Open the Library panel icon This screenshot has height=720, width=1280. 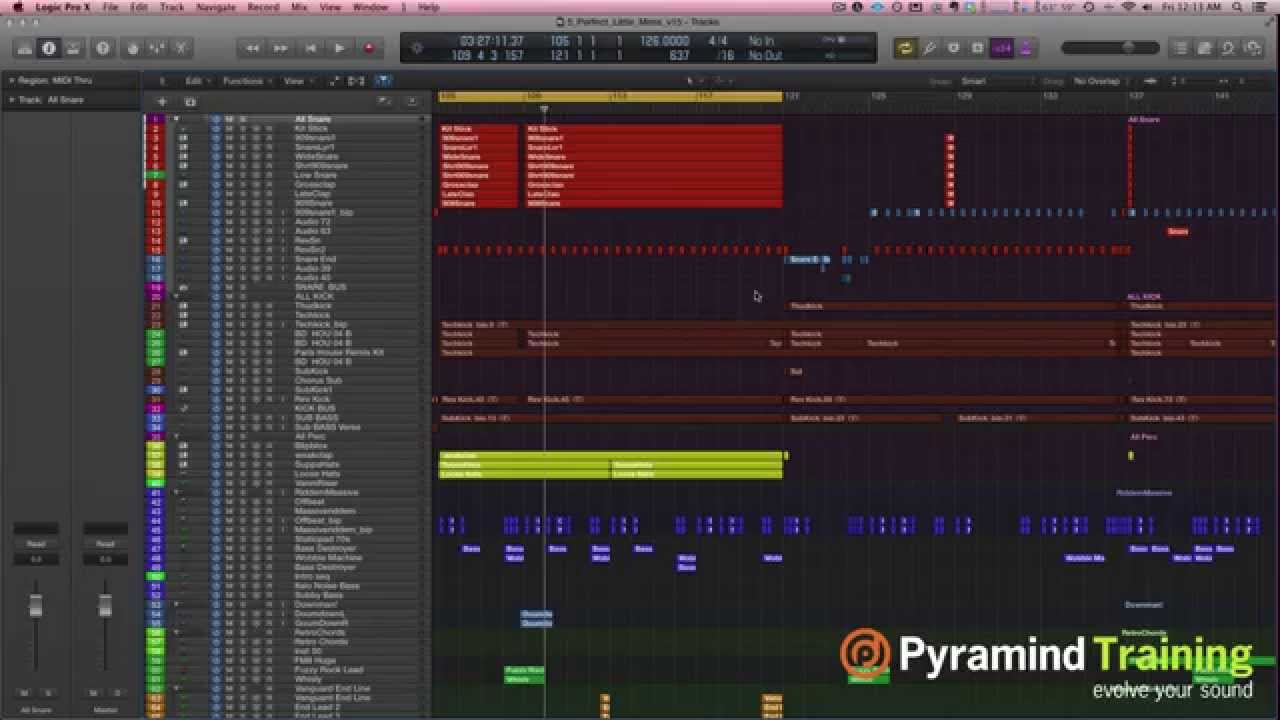[x=25, y=48]
